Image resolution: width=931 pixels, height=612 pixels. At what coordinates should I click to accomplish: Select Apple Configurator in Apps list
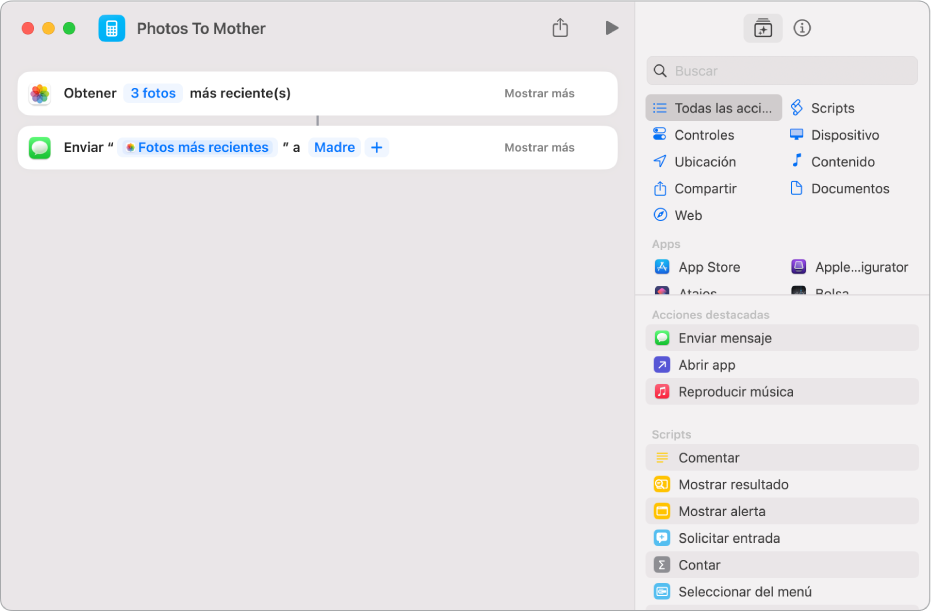point(850,267)
